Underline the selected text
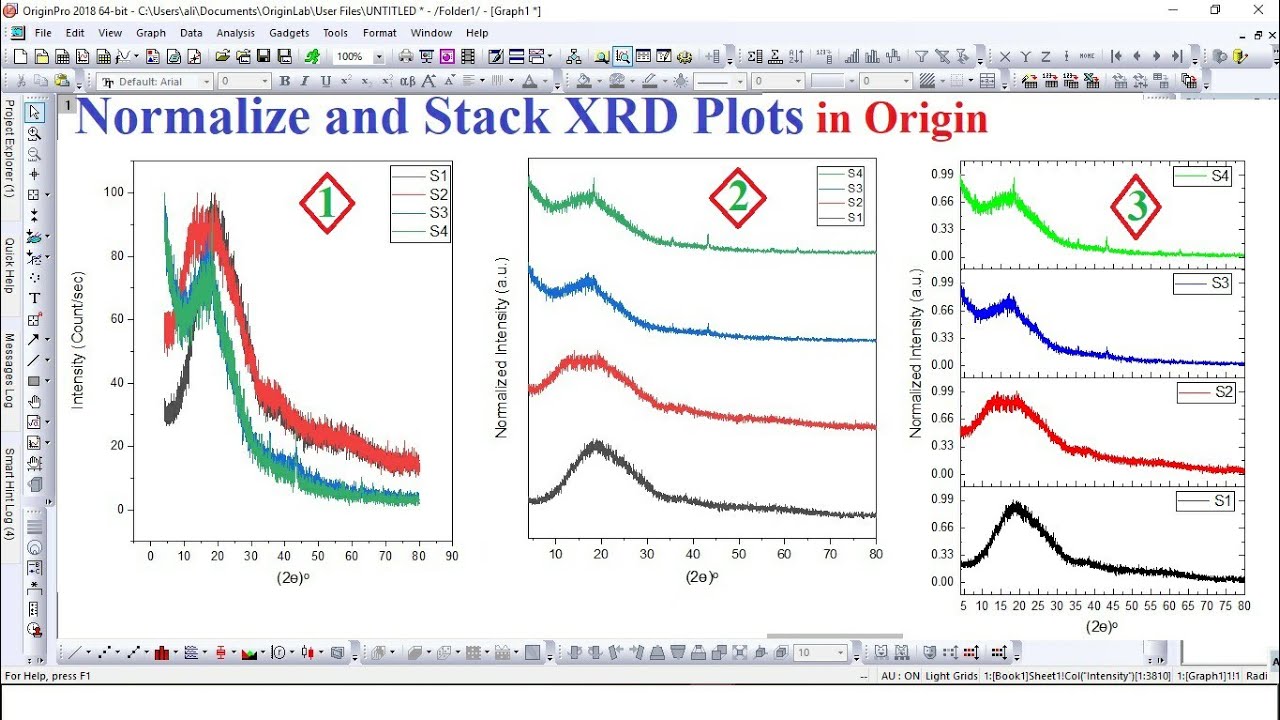Viewport: 1280px width, 720px height. pos(326,81)
